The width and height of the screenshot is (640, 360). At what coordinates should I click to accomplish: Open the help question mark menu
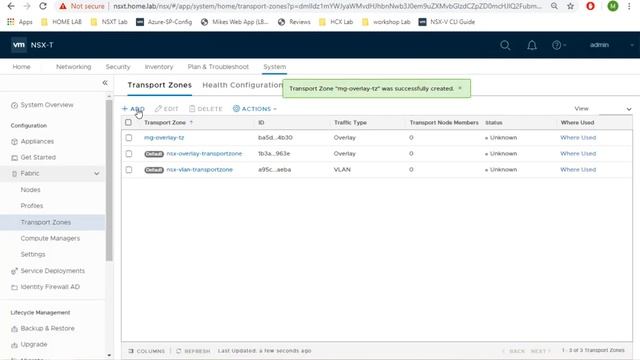[x=559, y=45]
